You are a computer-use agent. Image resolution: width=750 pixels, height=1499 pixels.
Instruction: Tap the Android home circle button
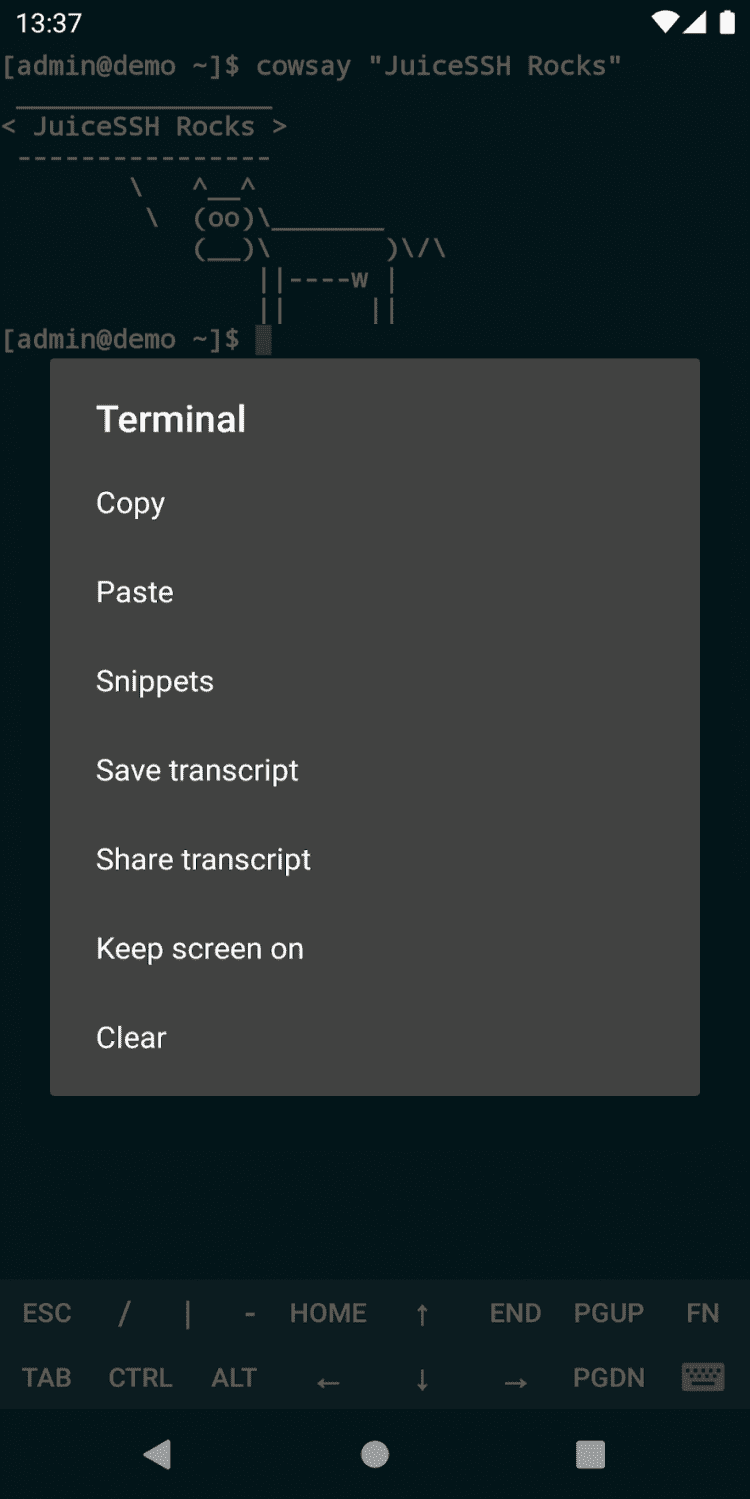tap(375, 1454)
